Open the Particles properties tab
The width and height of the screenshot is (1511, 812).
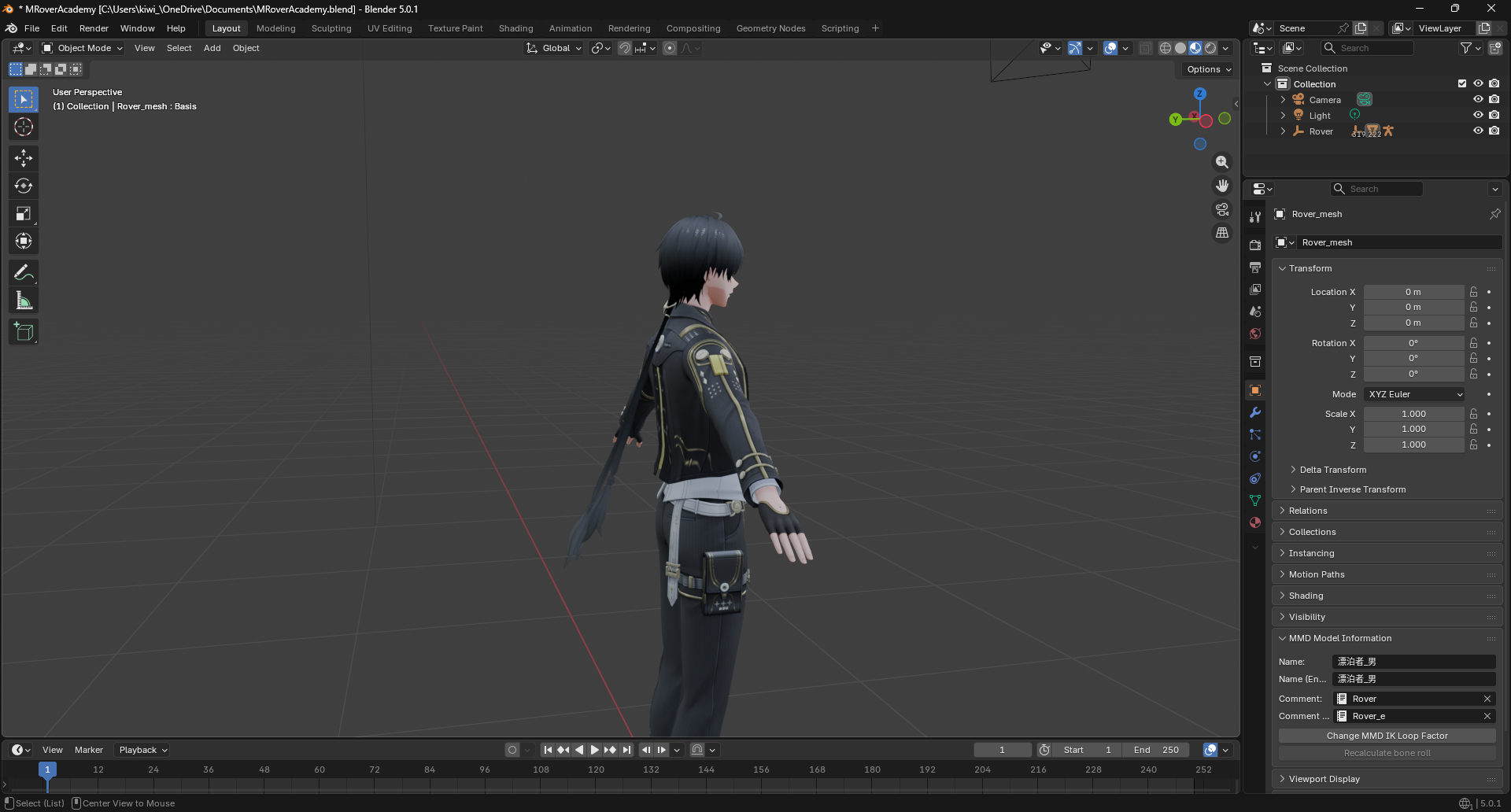(x=1255, y=434)
